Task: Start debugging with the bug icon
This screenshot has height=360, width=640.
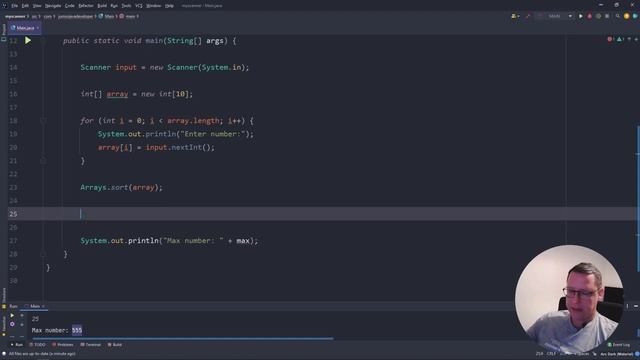Action: click(x=589, y=16)
